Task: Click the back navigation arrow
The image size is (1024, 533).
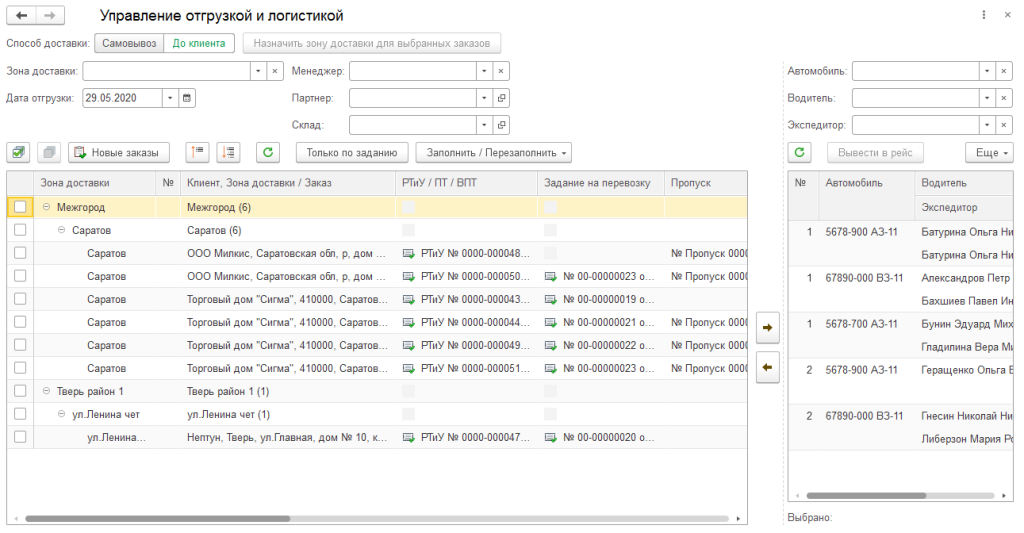Action: [x=22, y=16]
